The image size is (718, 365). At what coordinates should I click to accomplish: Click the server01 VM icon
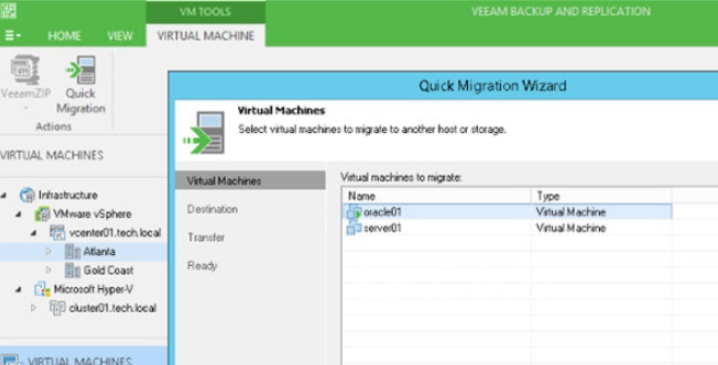tap(354, 228)
